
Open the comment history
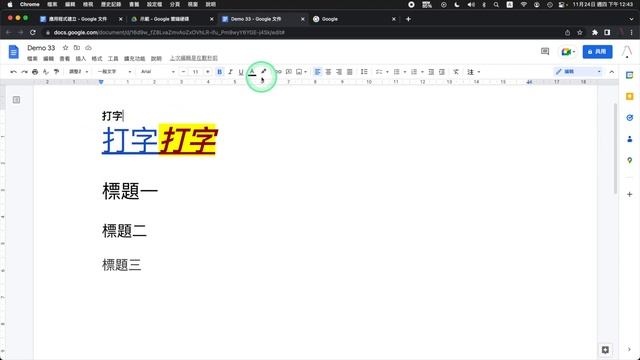[x=545, y=51]
